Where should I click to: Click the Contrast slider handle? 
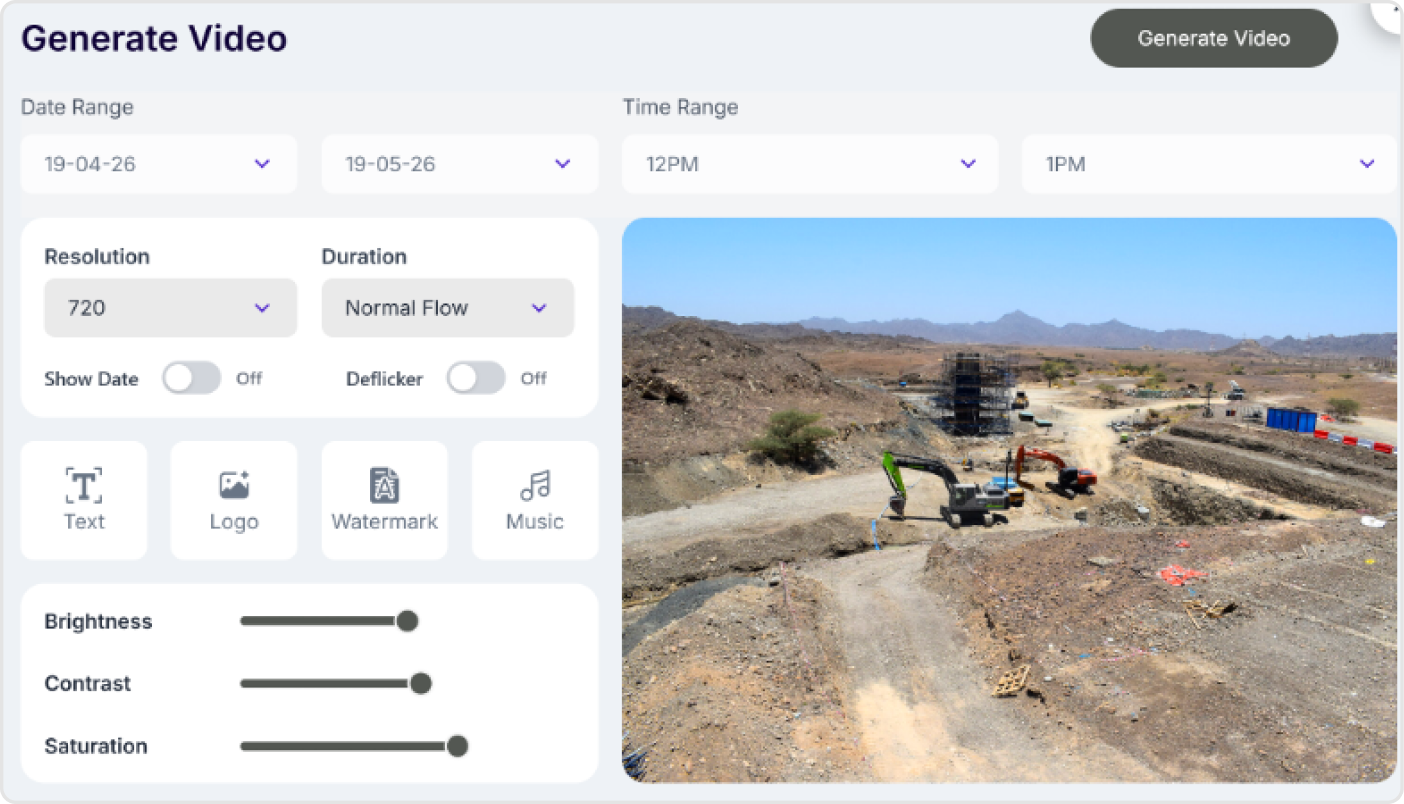(x=421, y=683)
